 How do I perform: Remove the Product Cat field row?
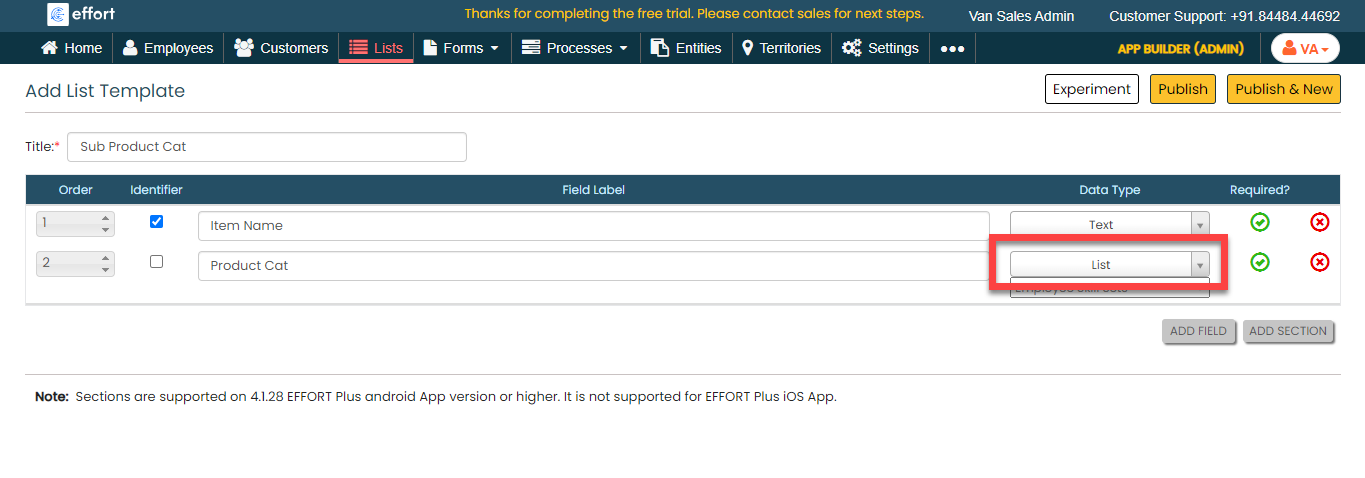click(1319, 262)
